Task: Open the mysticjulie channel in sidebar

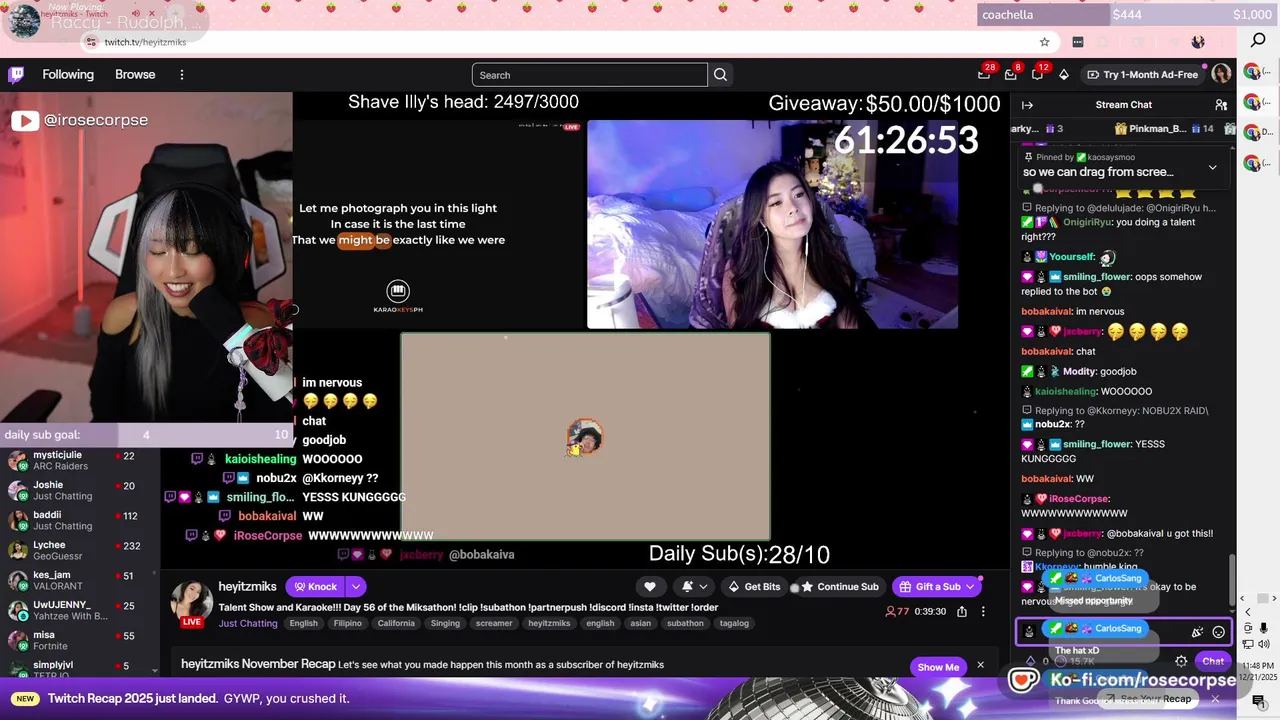Action: [x=80, y=461]
